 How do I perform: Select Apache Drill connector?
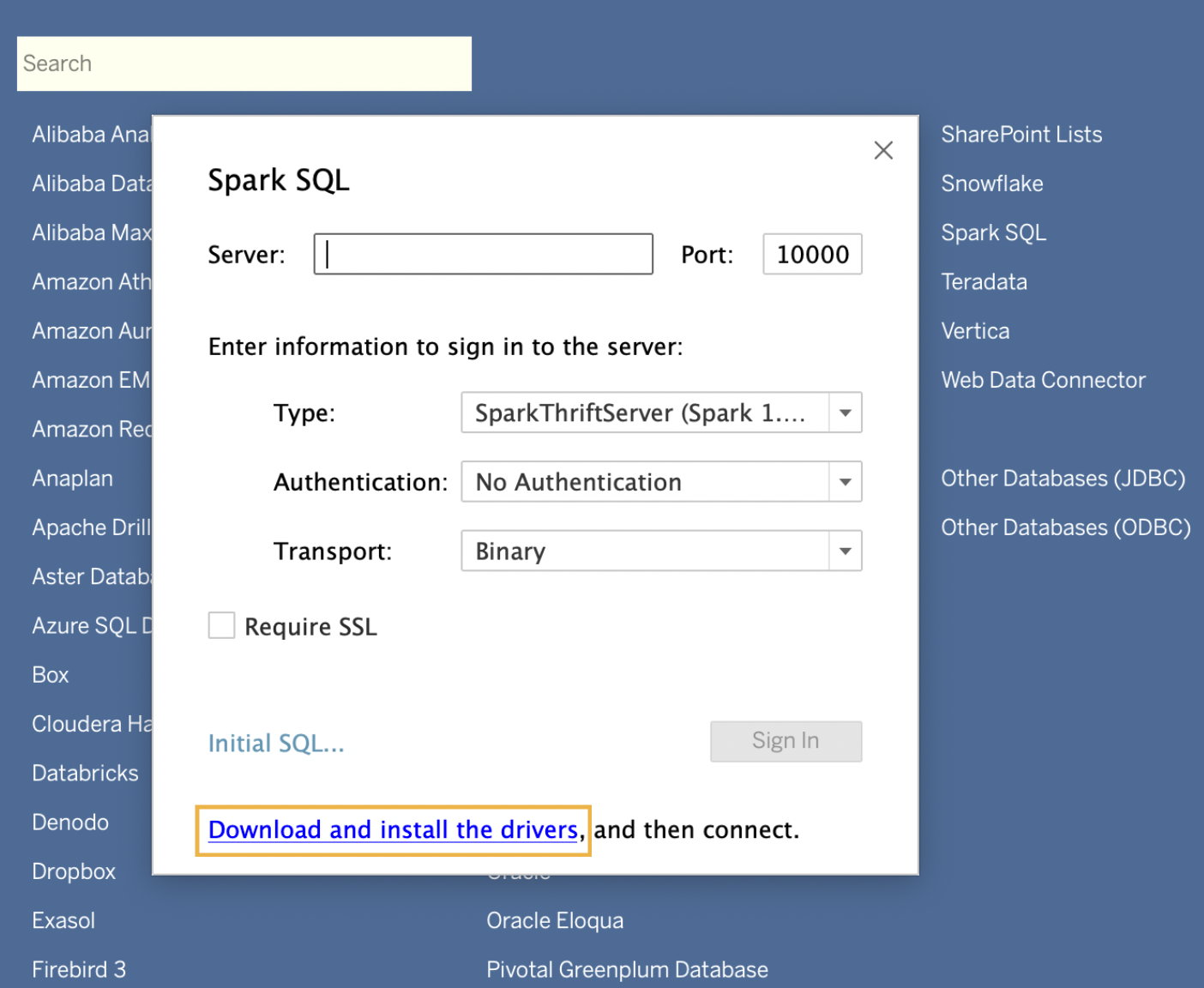[92, 527]
